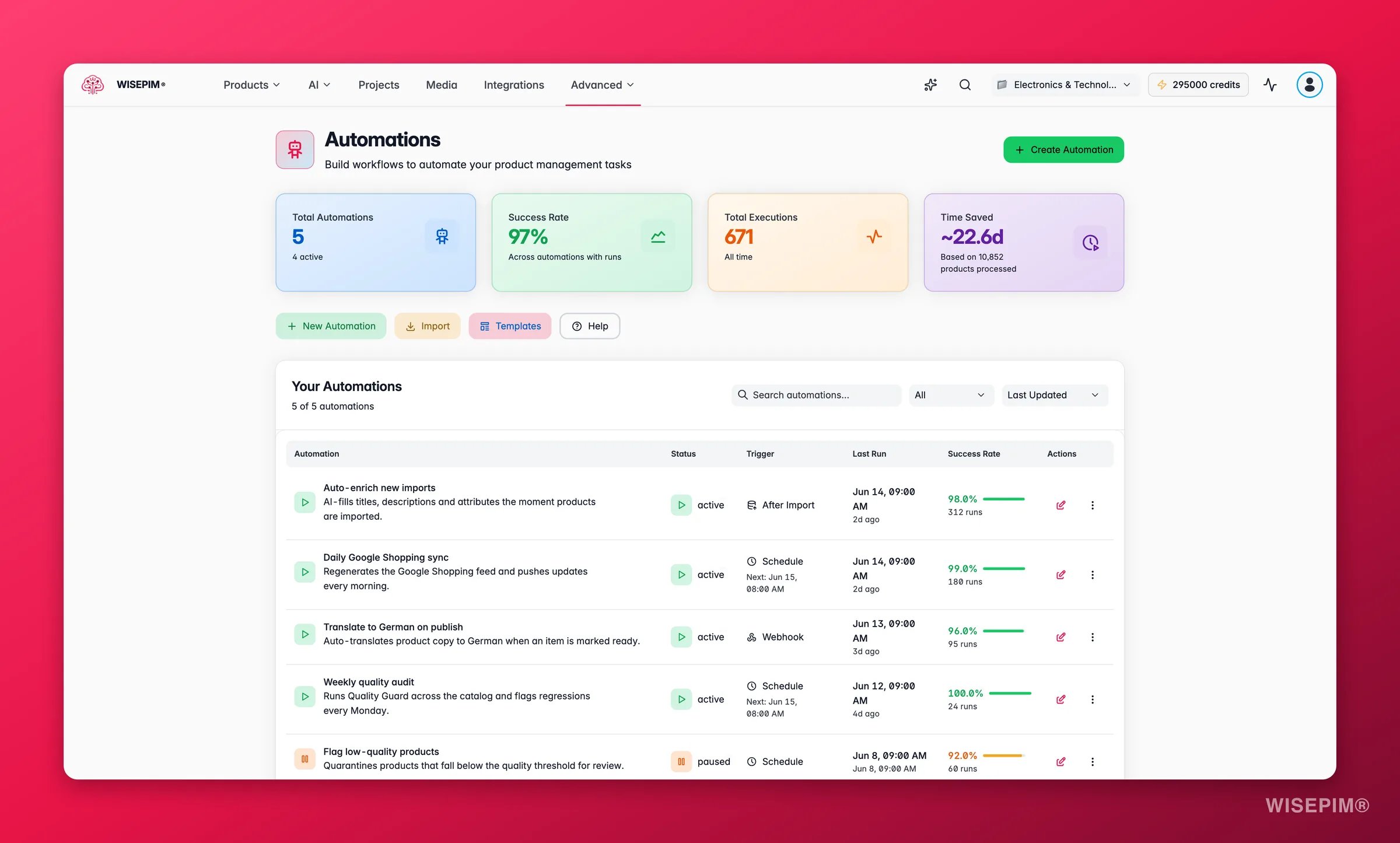Click schedule clock icon in Weekly quality audit row
The image size is (1400, 843).
pyautogui.click(x=751, y=686)
